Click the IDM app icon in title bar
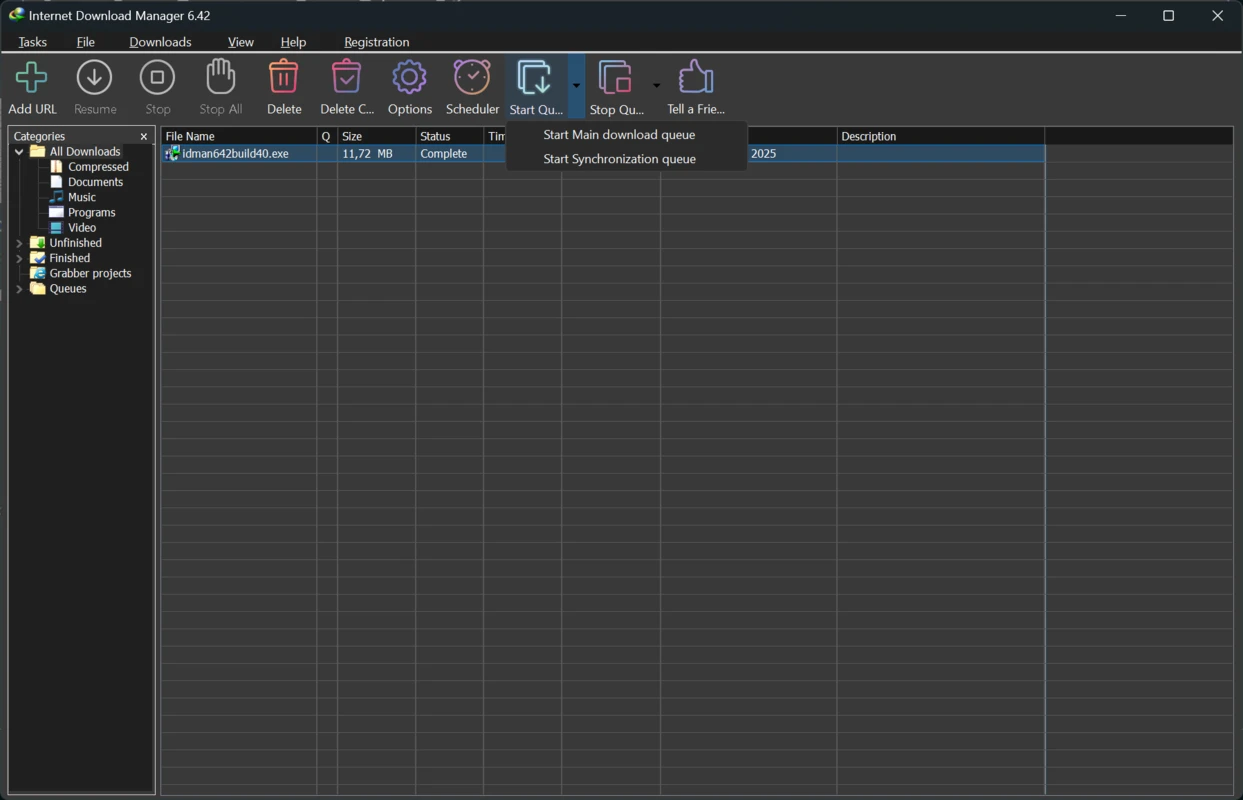1243x800 pixels. tap(16, 15)
